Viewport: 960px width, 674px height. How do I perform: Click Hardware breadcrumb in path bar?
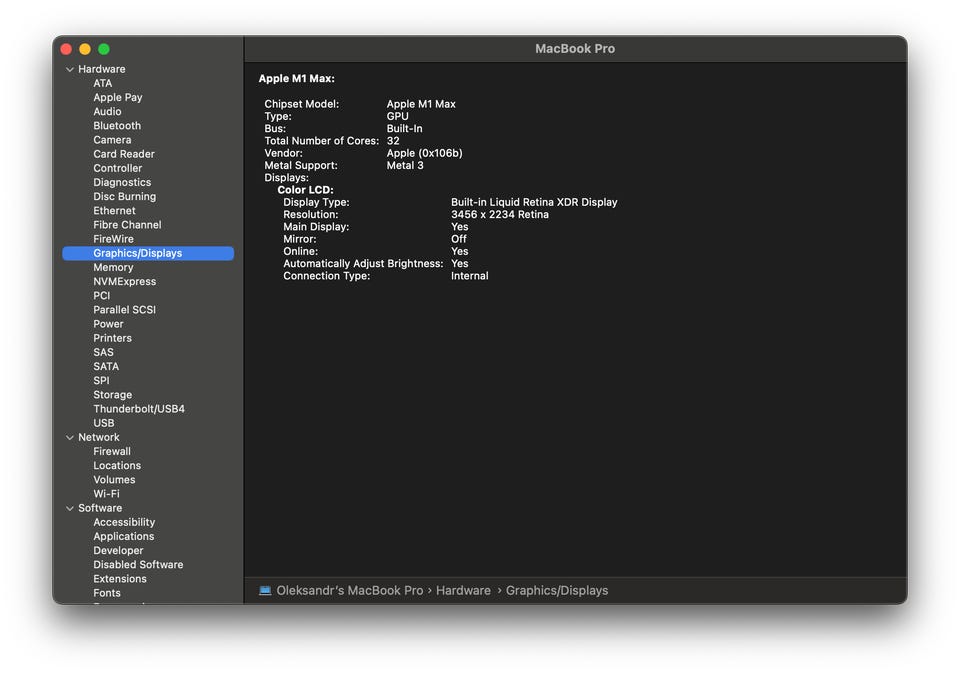pyautogui.click(x=463, y=591)
